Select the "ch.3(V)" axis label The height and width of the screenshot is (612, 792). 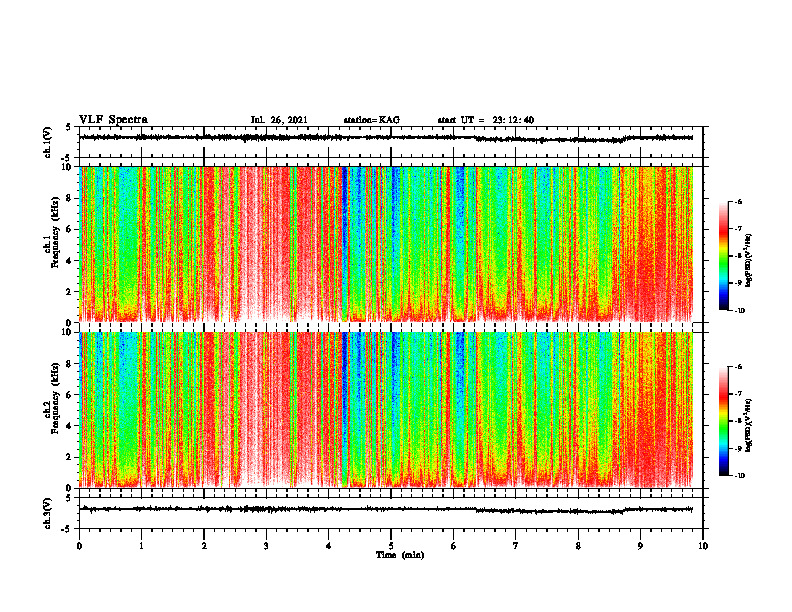click(x=48, y=513)
